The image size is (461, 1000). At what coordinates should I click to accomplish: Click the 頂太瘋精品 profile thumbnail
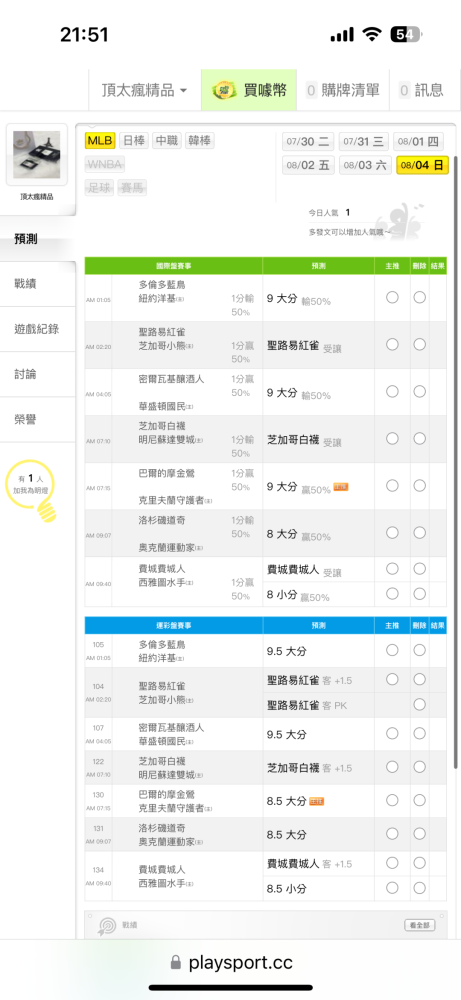click(36, 155)
